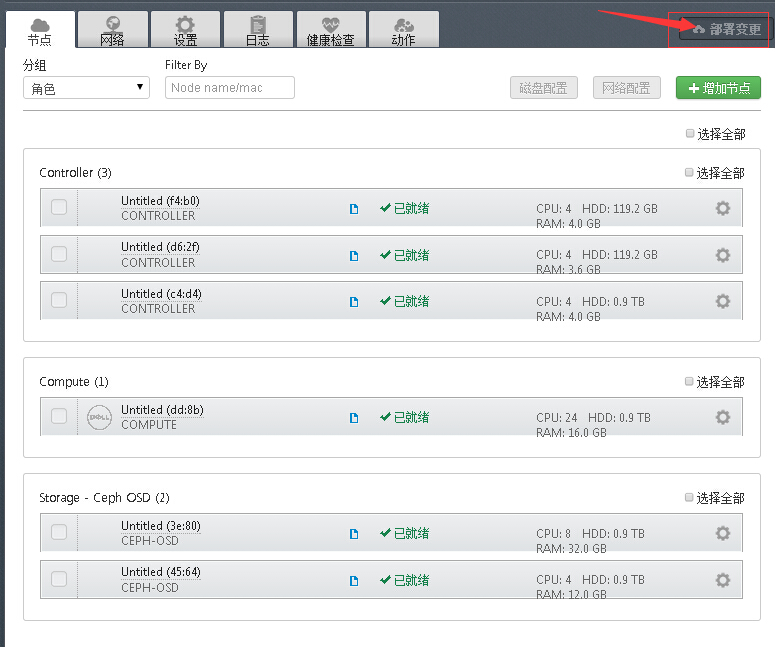This screenshot has height=647, width=775.
Task: Open settings gear for node c4:d4
Action: pos(723,301)
